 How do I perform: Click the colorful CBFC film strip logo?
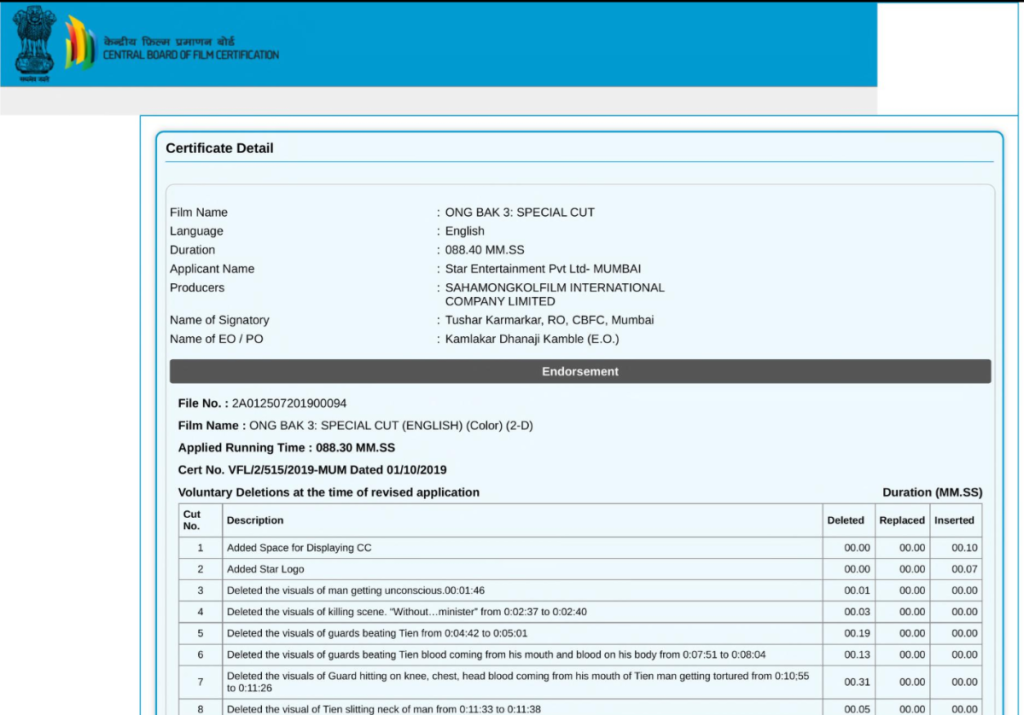[x=80, y=43]
